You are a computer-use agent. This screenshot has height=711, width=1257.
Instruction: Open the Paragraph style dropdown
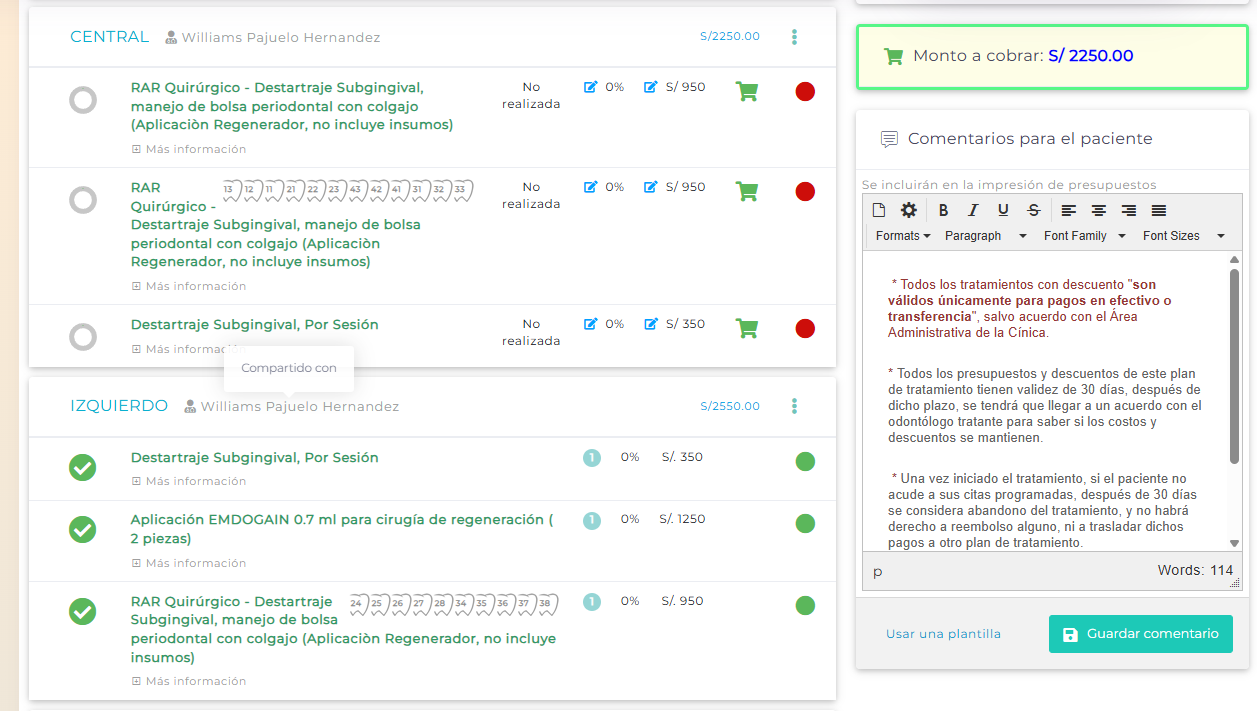(986, 236)
